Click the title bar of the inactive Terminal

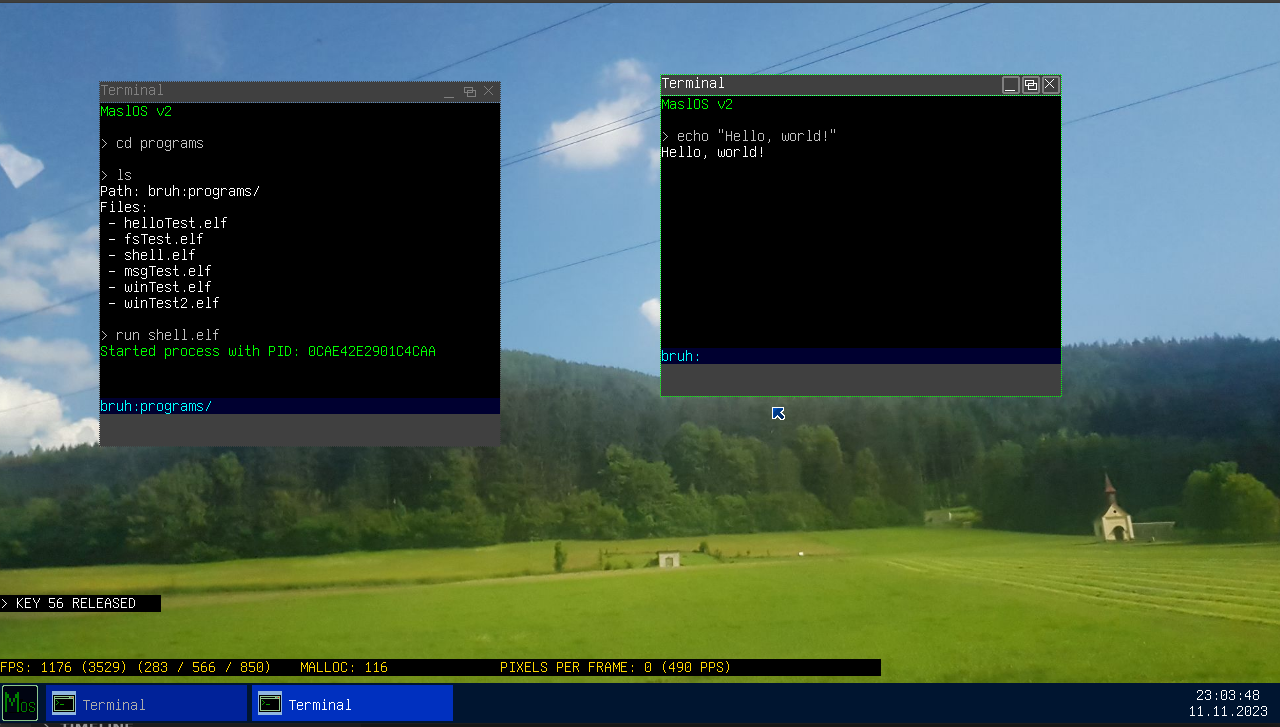pyautogui.click(x=270, y=91)
